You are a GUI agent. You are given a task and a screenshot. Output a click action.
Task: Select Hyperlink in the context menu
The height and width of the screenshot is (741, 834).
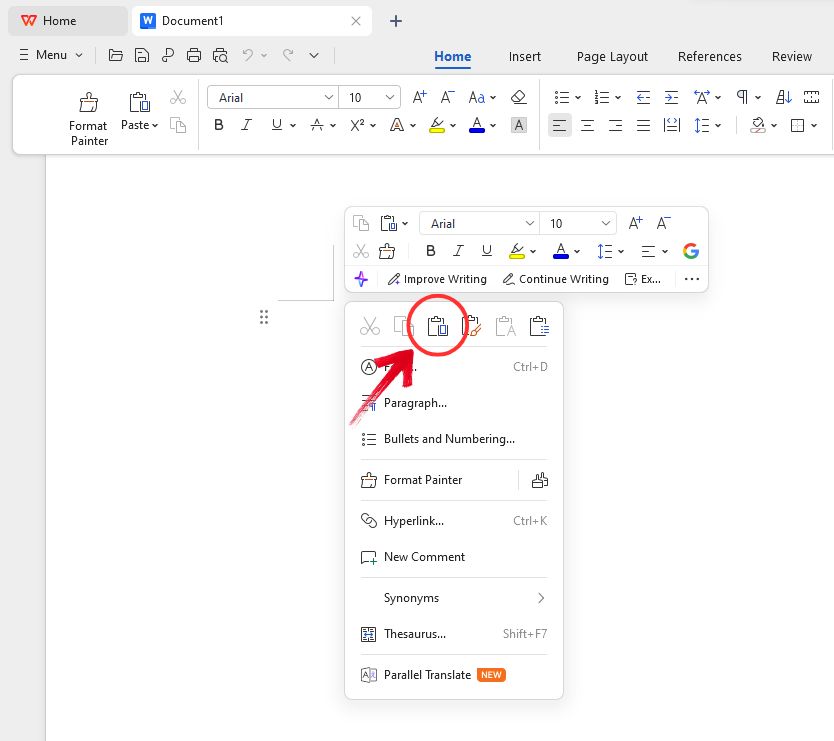pos(414,520)
